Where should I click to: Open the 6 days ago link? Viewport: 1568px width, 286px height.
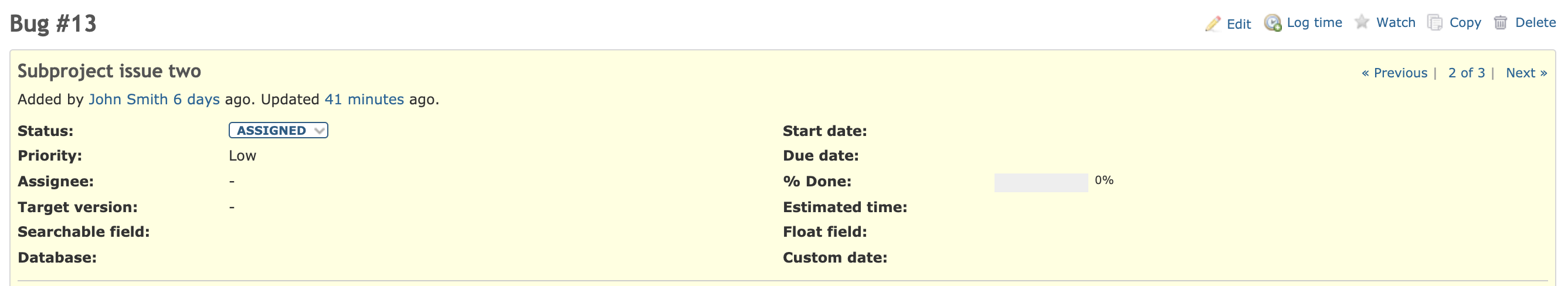point(196,99)
